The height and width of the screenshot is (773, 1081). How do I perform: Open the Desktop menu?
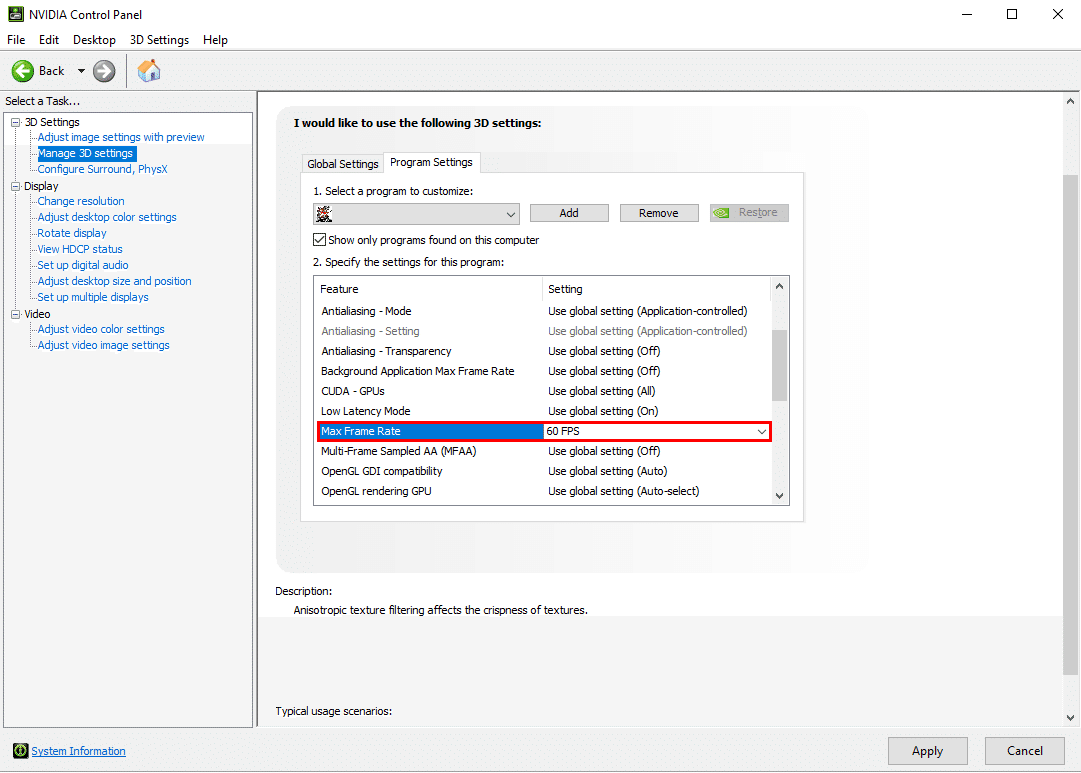pos(94,40)
